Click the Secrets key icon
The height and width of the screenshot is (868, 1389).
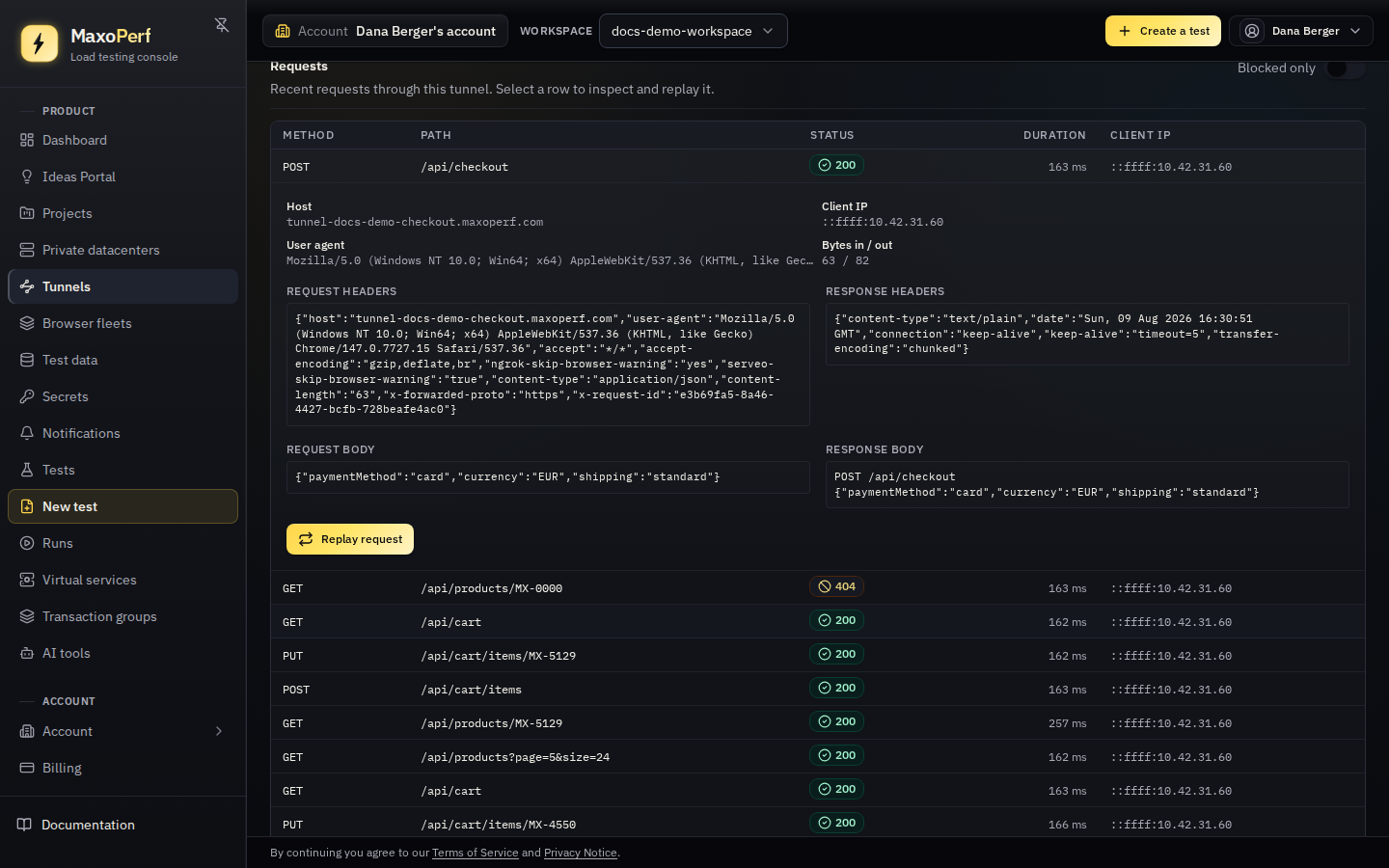[x=27, y=396]
